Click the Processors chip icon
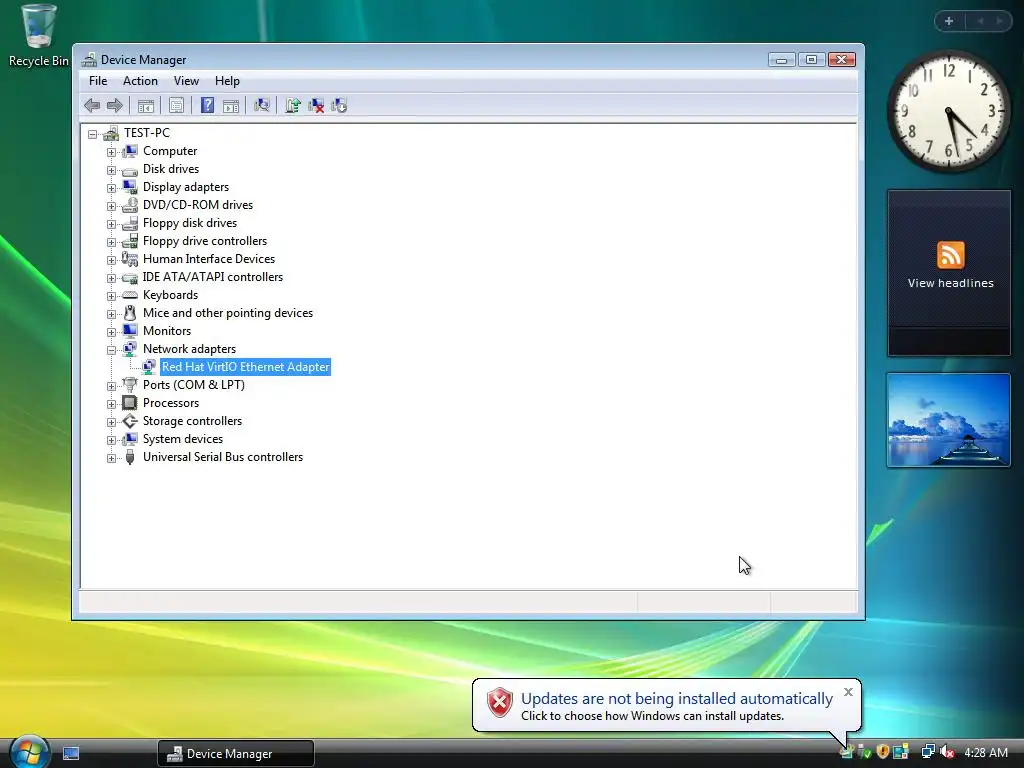 pyautogui.click(x=130, y=403)
